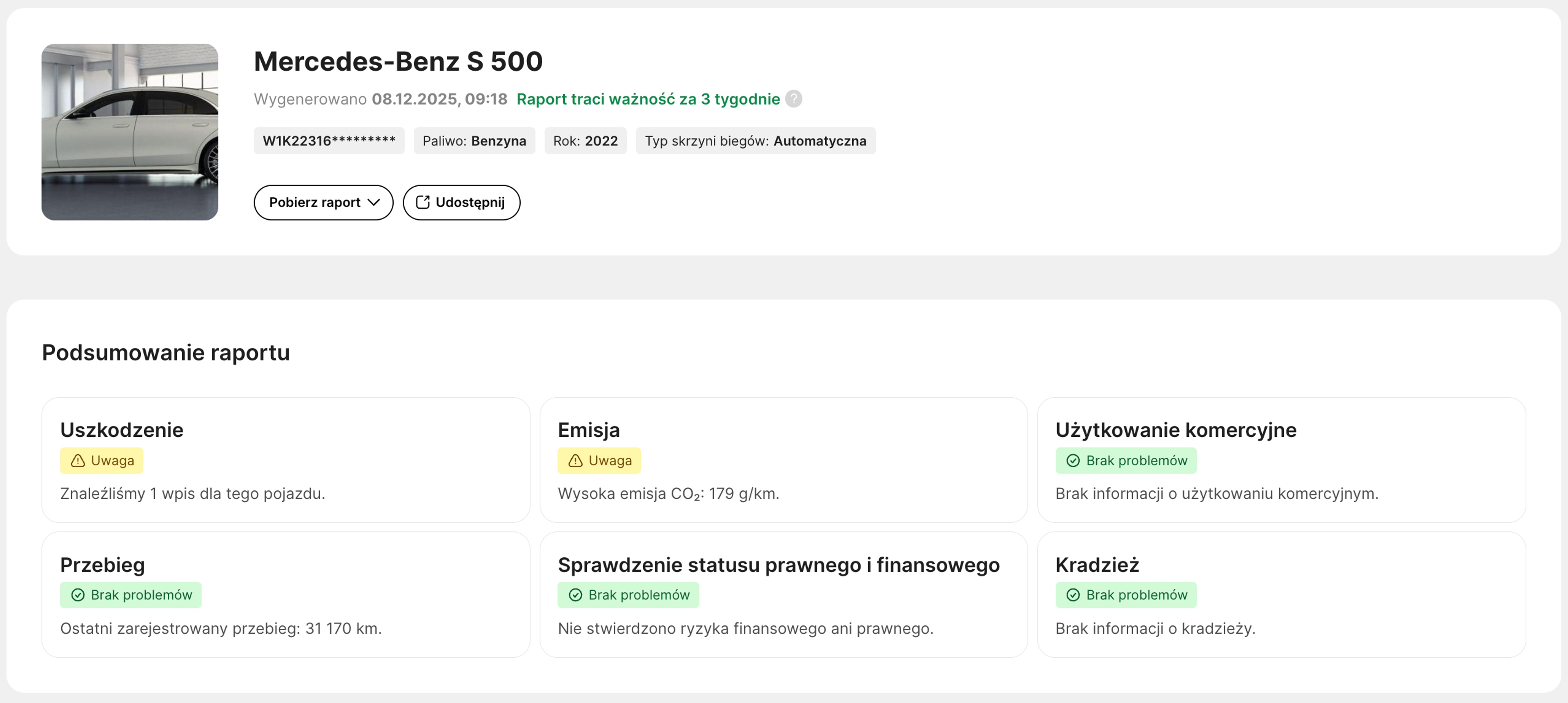The height and width of the screenshot is (703, 1568).
Task: Click the Udostępnij share button
Action: [461, 202]
